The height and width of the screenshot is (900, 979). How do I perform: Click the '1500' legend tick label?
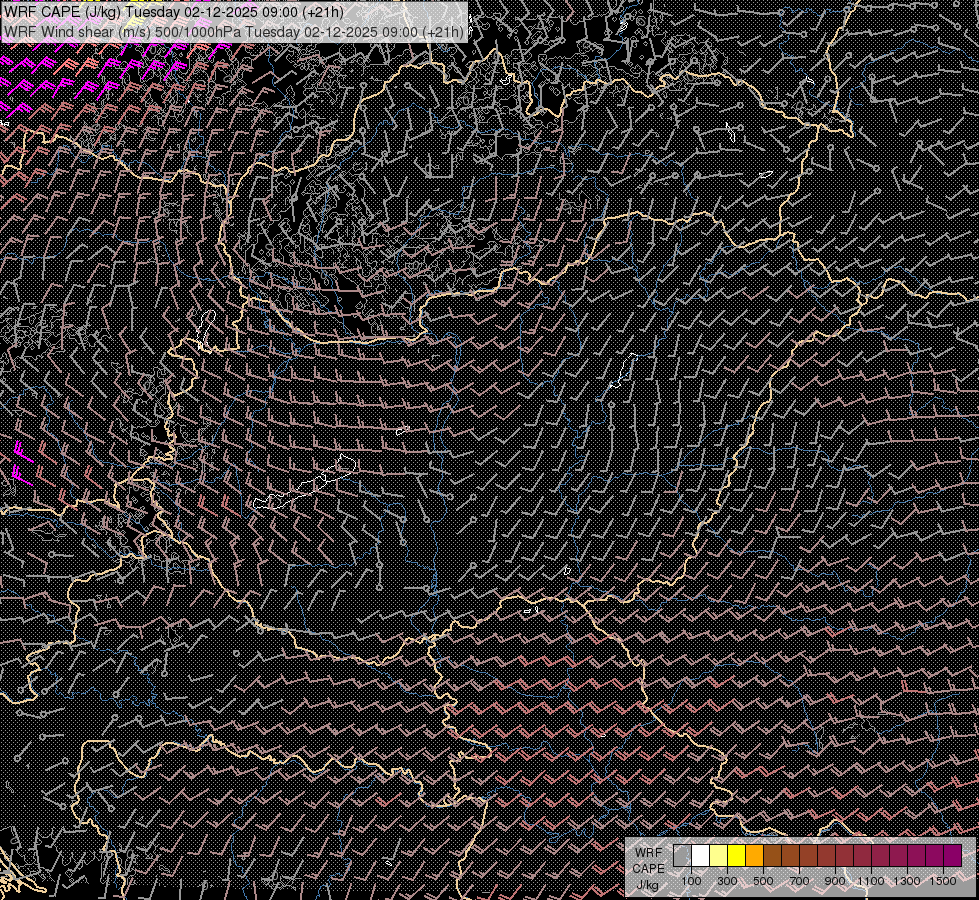coord(943,881)
